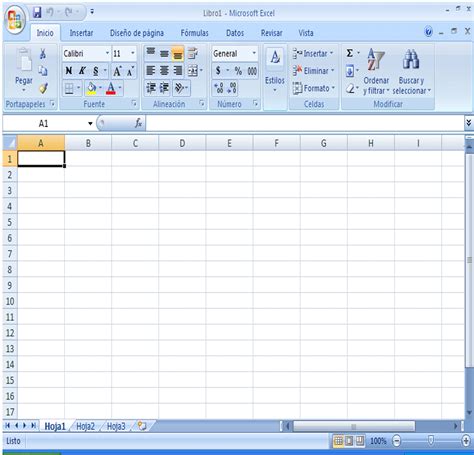Click the Clear eraser icon
The width and height of the screenshot is (474, 455).
click(x=350, y=89)
